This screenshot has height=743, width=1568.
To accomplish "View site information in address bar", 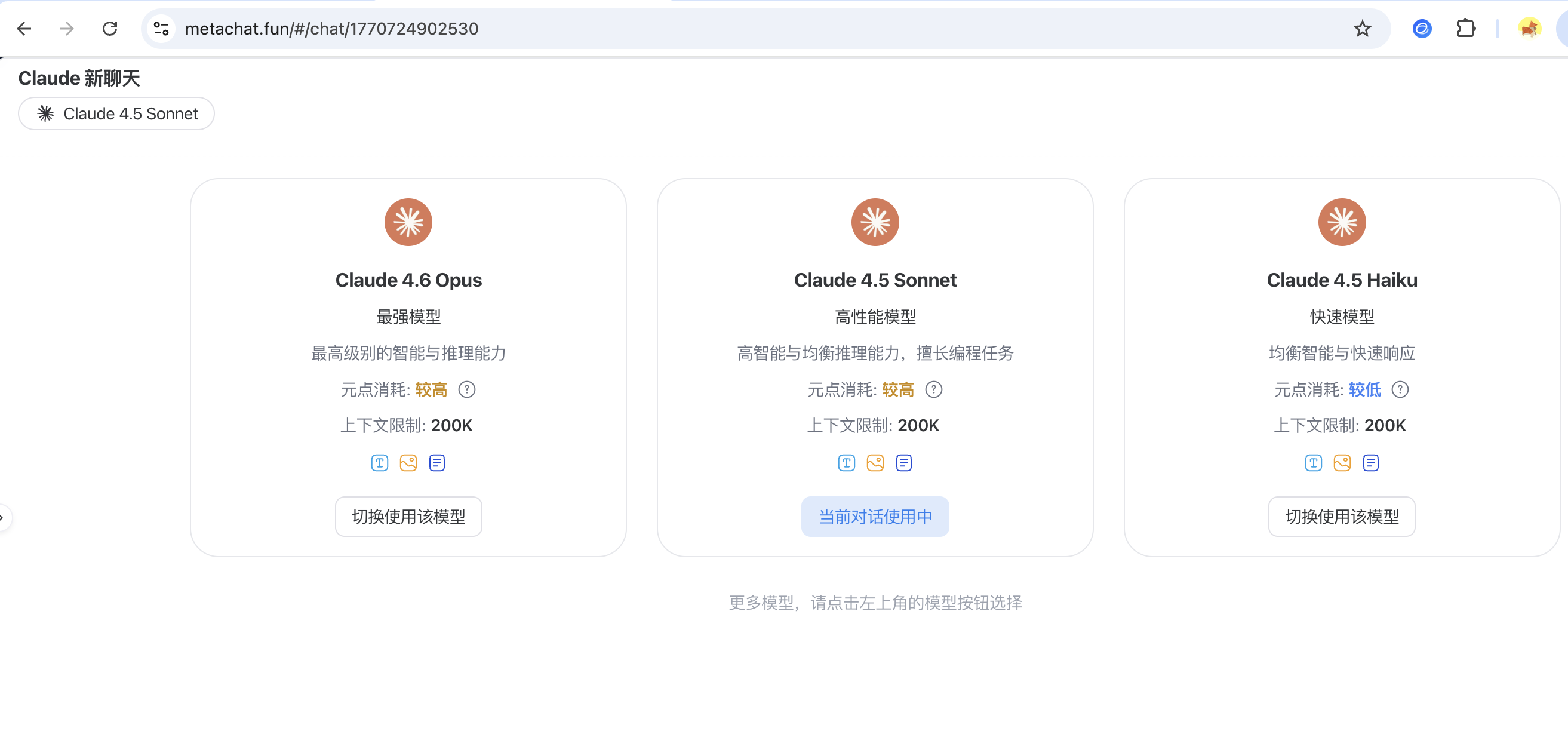I will click(161, 29).
